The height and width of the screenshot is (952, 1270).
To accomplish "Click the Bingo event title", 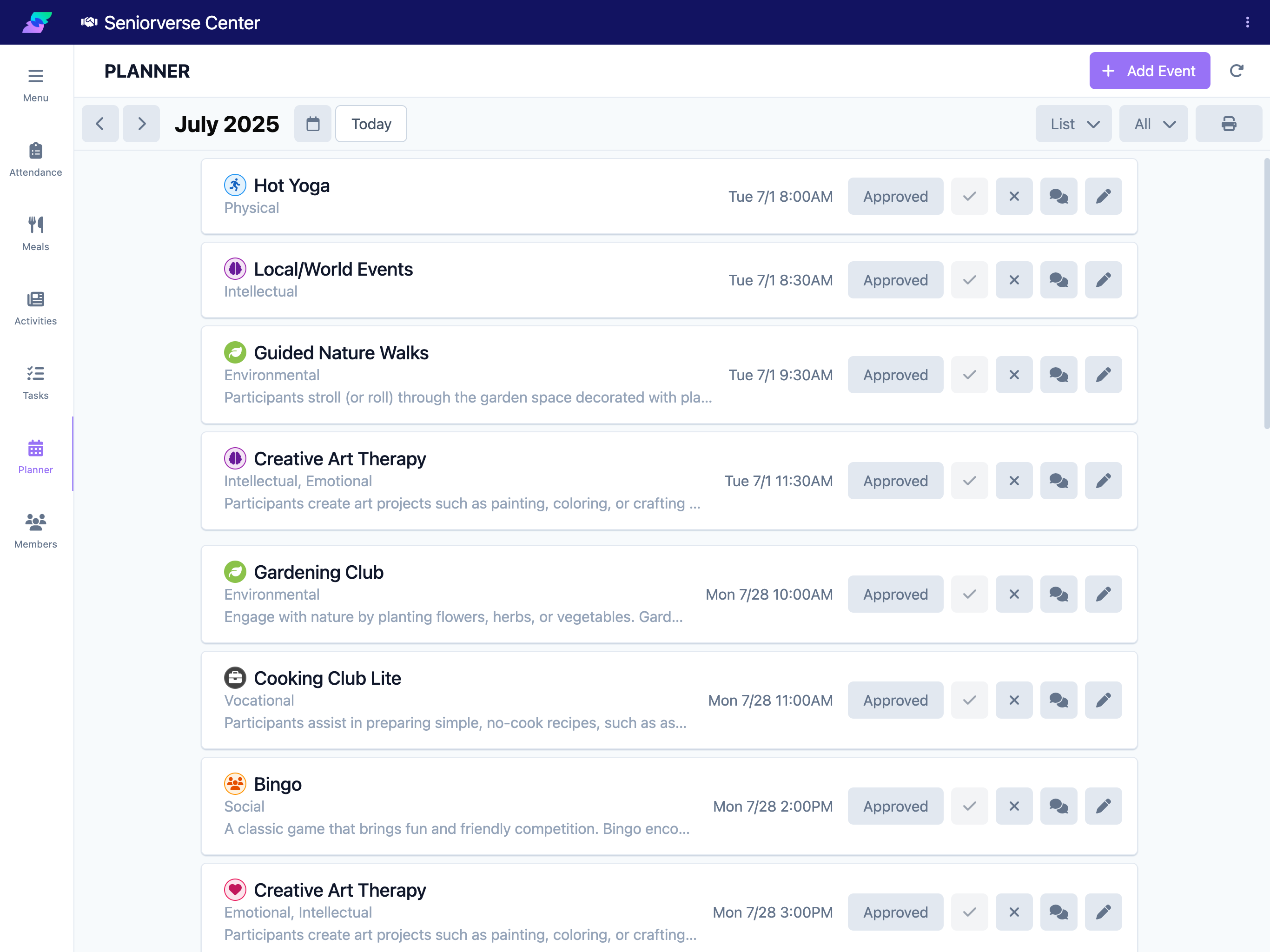I will (278, 784).
